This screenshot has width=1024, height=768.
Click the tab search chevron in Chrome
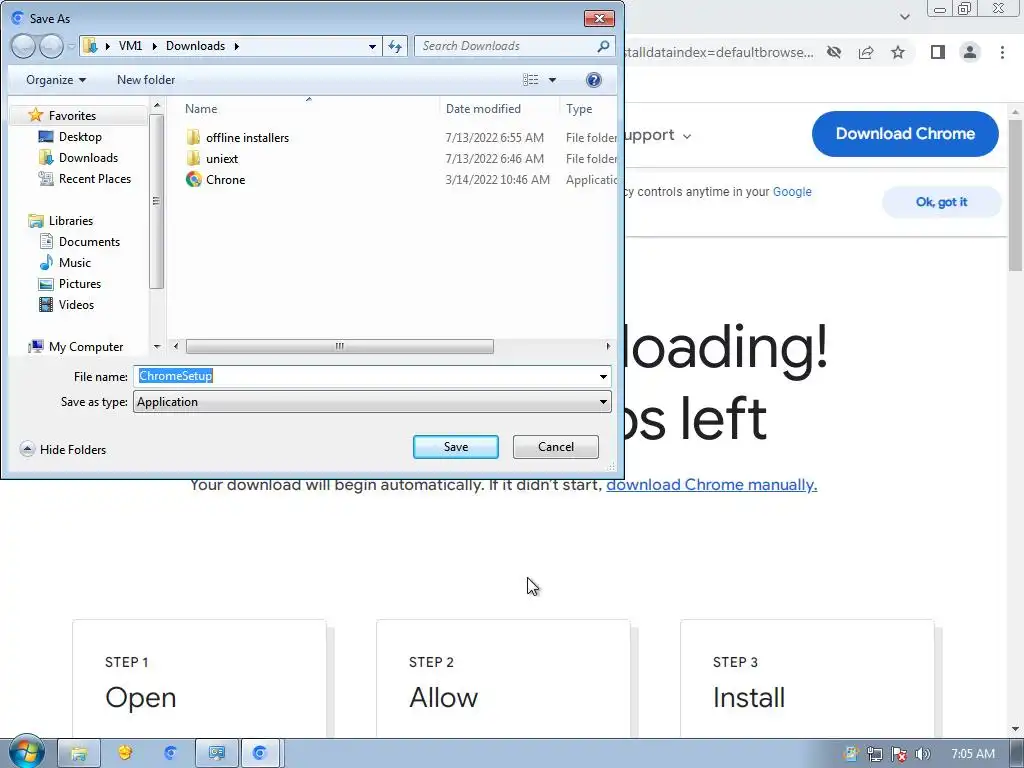tap(904, 17)
